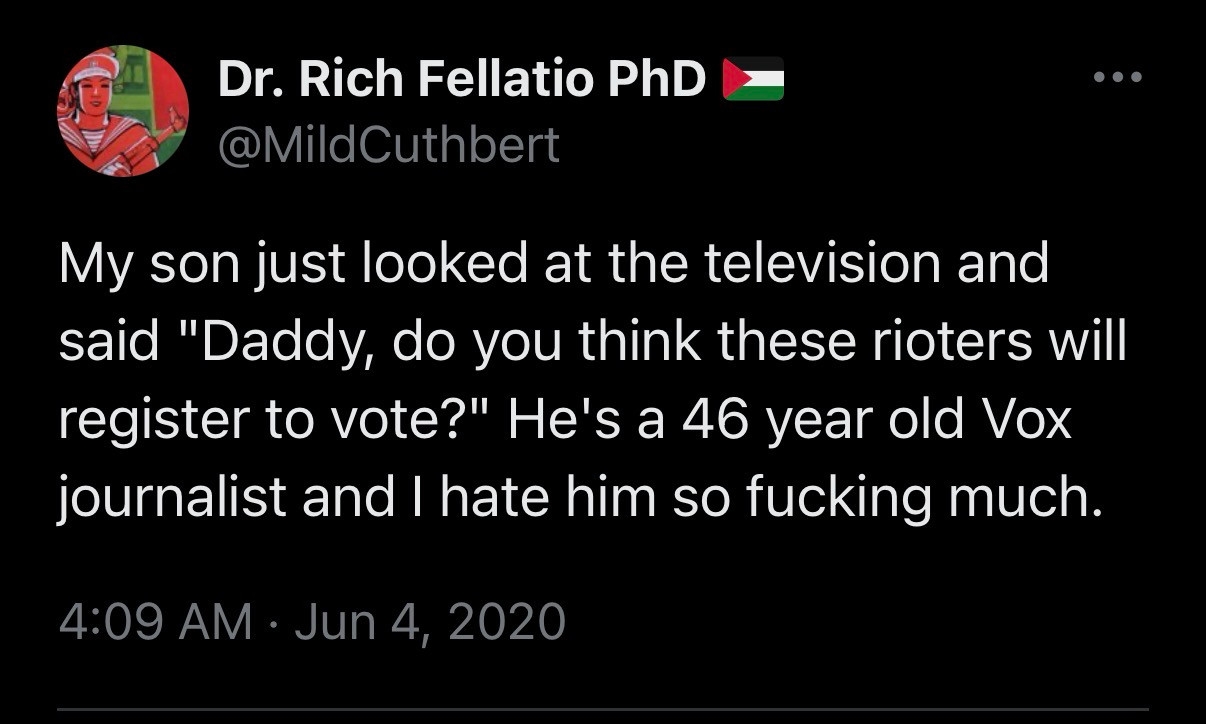Click the Palestinian flag emoji beside the name
Screen dimensions: 1206x724
[x=753, y=80]
